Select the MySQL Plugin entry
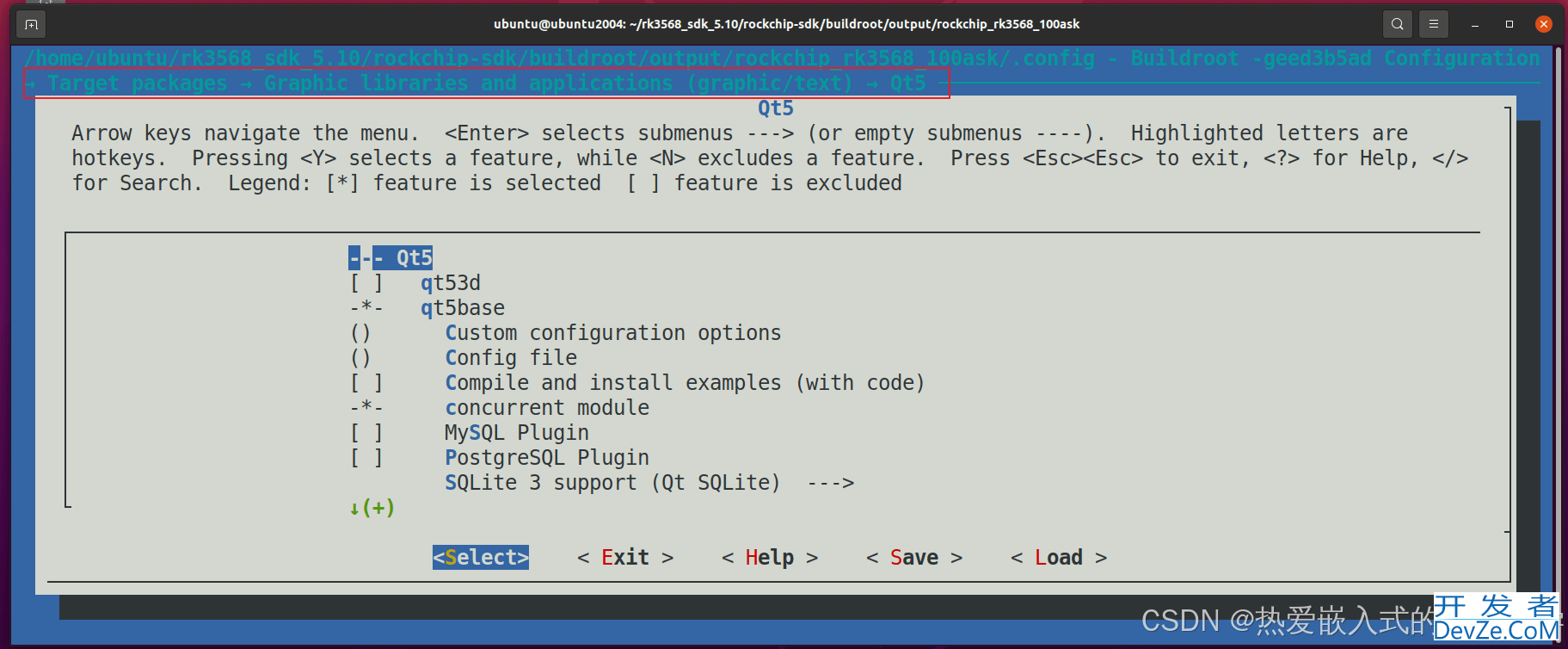The width and height of the screenshot is (1568, 649). [x=517, y=433]
